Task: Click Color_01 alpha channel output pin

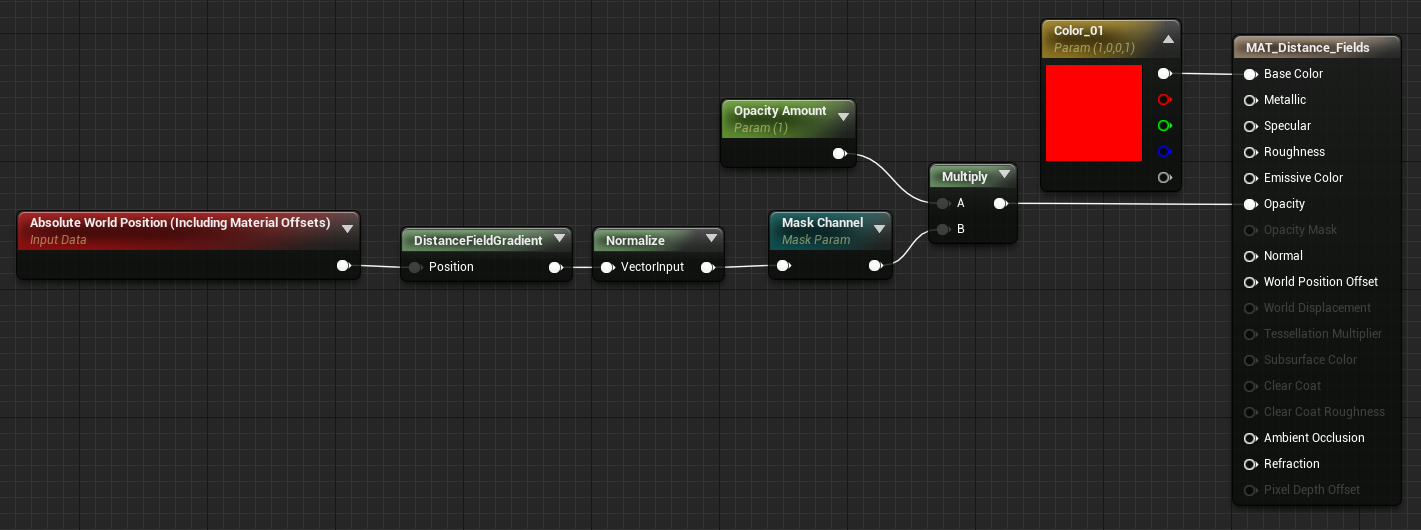Action: [1164, 178]
